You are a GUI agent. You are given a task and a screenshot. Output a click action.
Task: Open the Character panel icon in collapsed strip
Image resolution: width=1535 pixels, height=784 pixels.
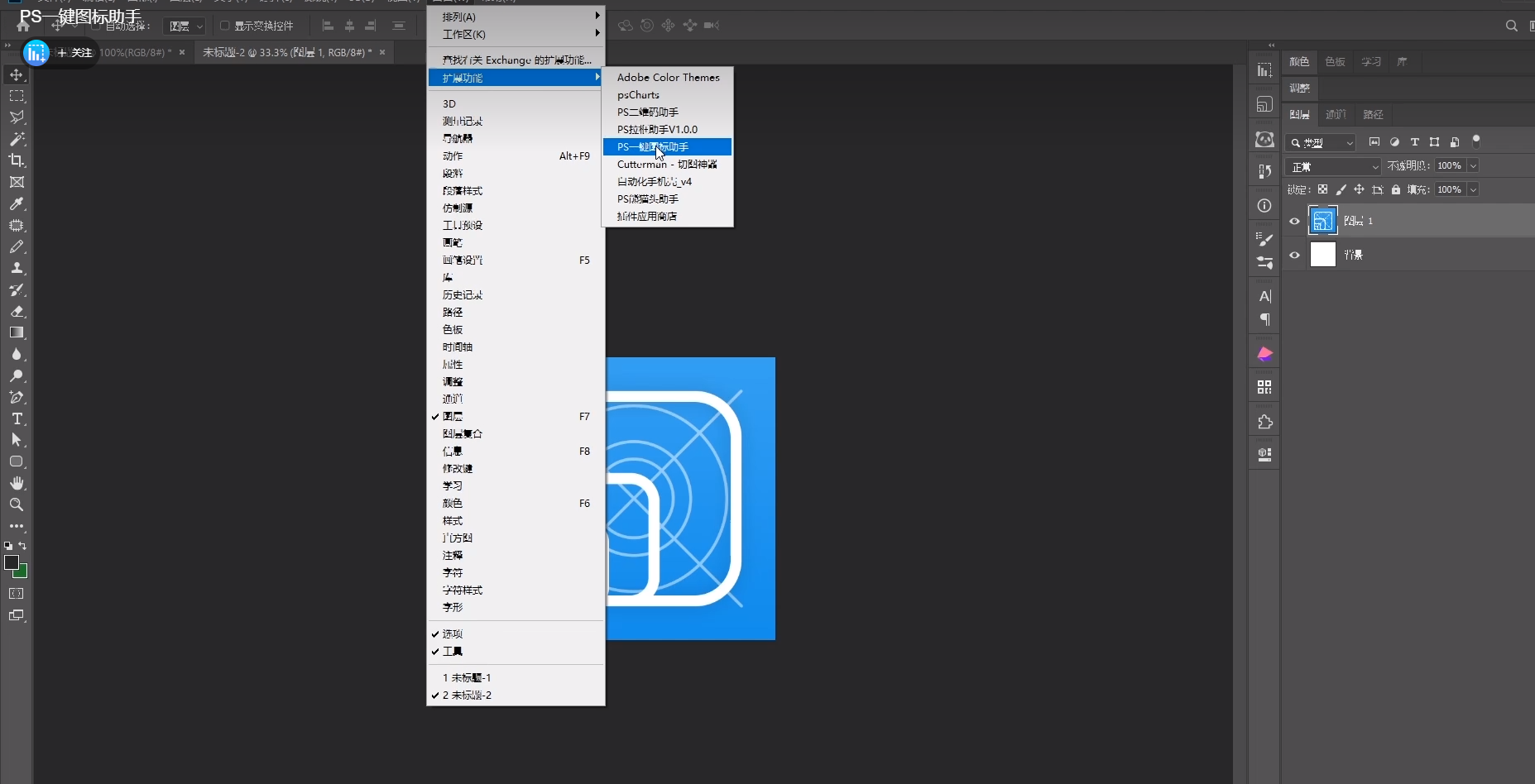(x=1264, y=296)
